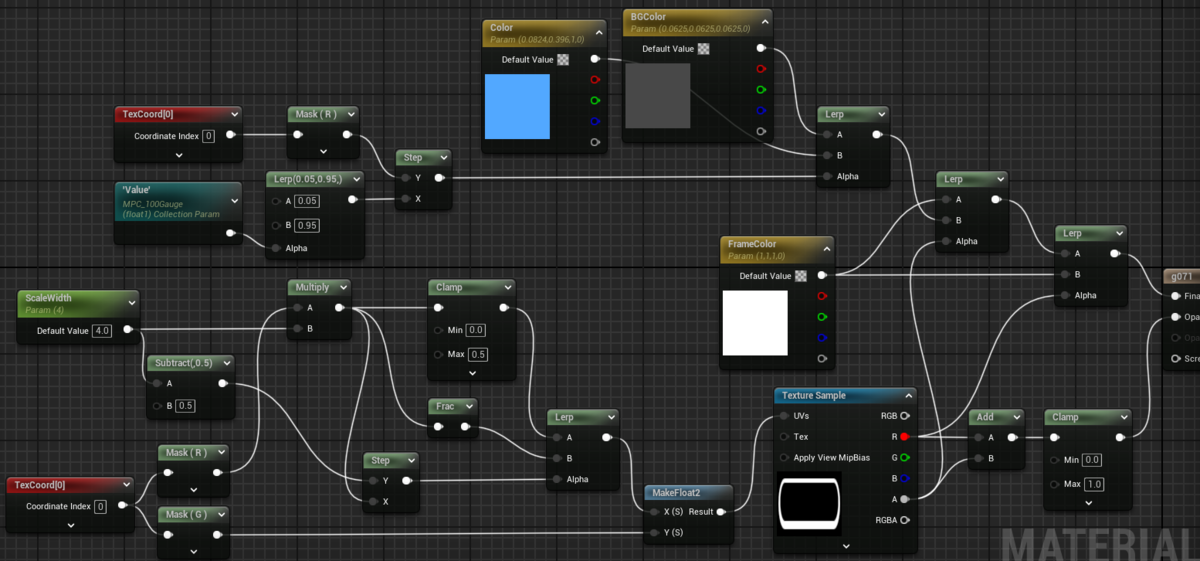
Task: Click the A output pin on Texture Sample
Action: tap(904, 499)
